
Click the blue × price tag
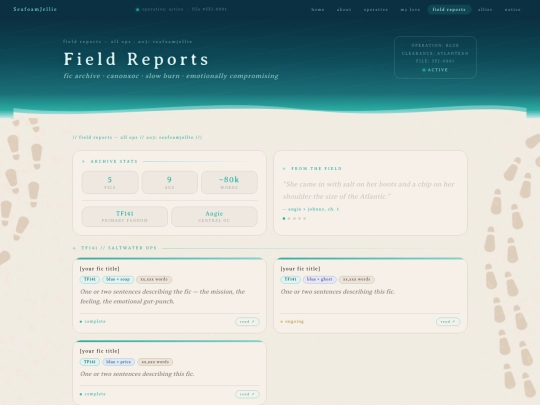[119, 362]
